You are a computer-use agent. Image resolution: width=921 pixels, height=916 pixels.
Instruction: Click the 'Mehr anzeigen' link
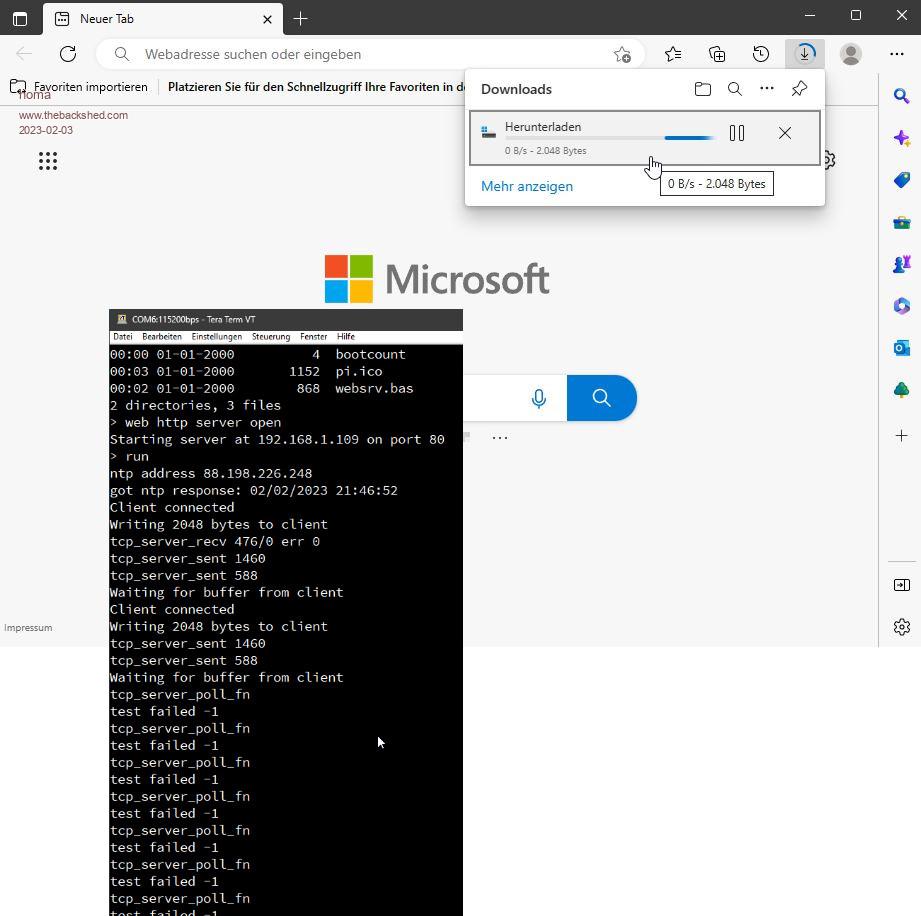pos(527,186)
